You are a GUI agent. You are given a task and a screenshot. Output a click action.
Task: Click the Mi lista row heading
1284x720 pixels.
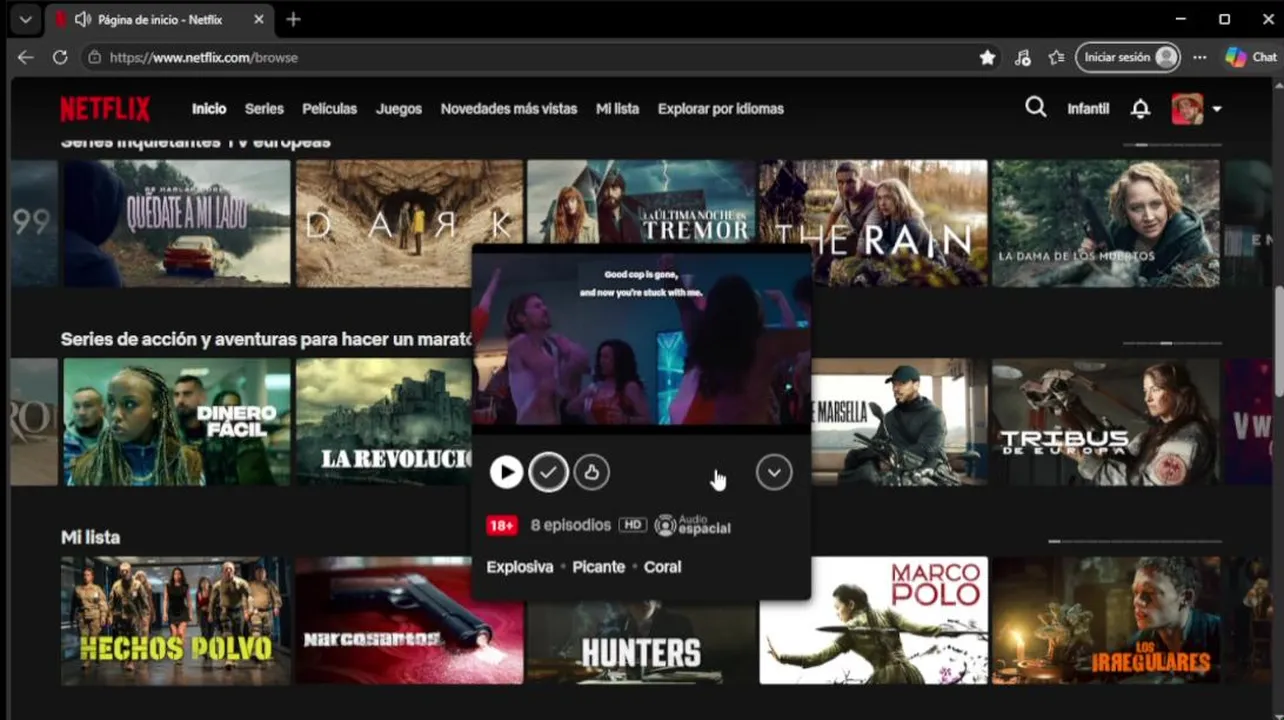pyautogui.click(x=90, y=538)
